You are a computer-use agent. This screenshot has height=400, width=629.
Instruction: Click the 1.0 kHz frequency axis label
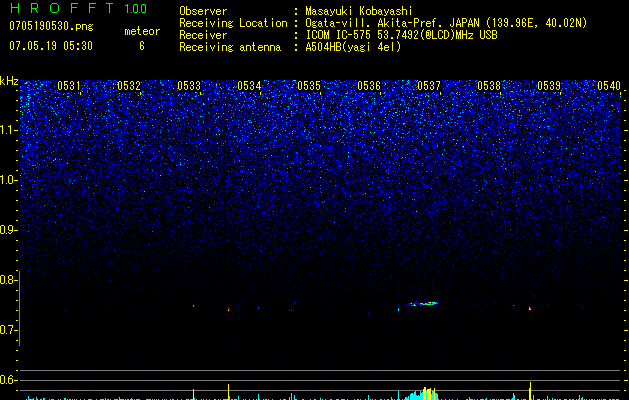[8, 180]
